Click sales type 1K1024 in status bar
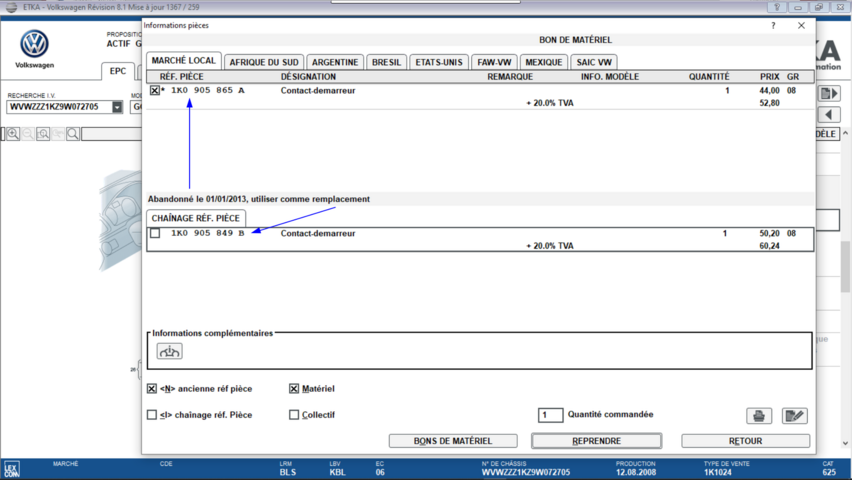This screenshot has height=480, width=852. (718, 472)
